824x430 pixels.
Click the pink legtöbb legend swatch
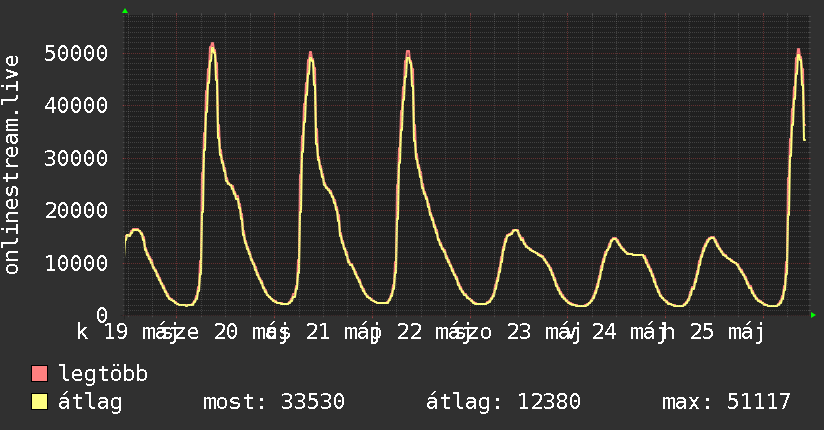tap(39, 373)
